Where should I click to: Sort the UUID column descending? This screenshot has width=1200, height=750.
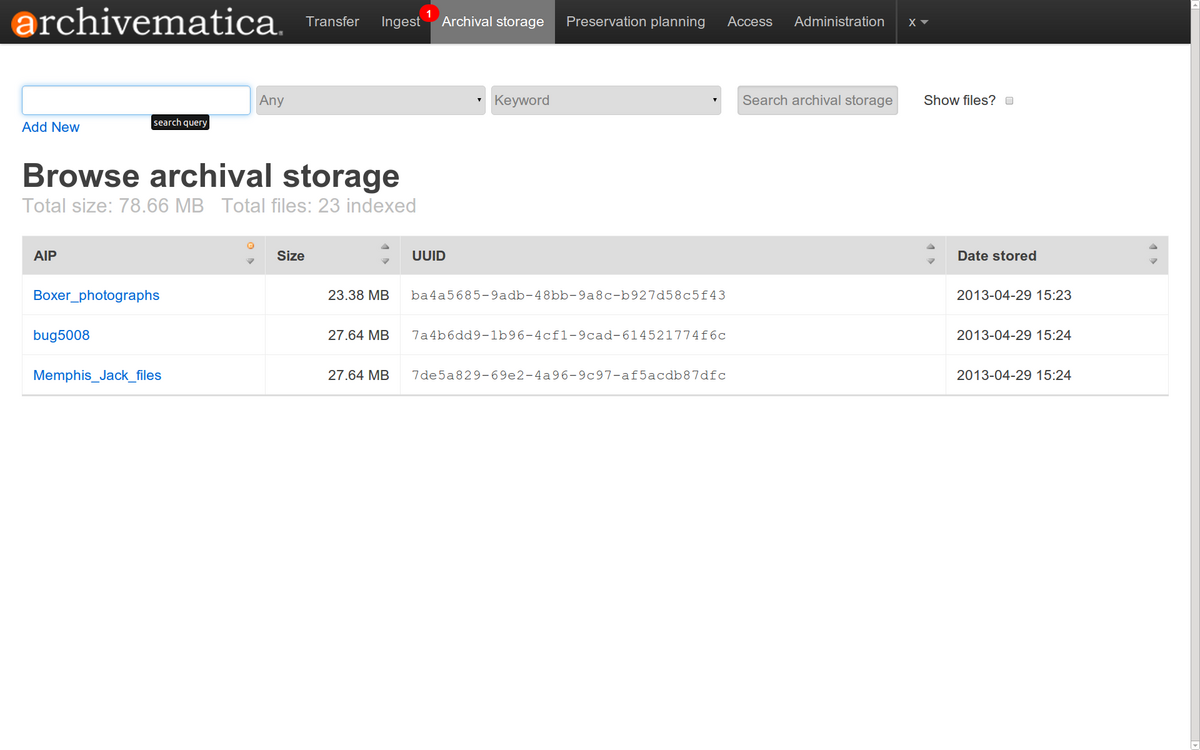[932, 260]
